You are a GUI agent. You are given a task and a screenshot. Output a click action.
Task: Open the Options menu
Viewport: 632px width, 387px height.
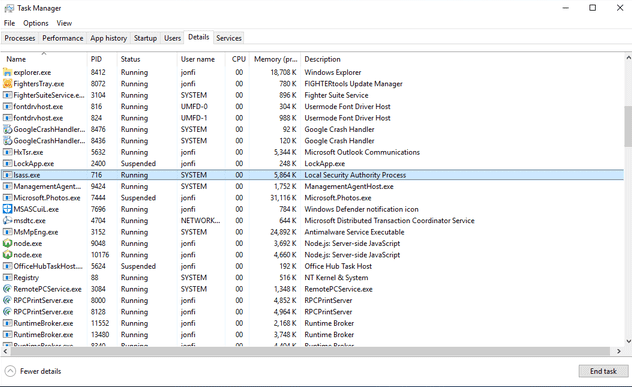point(35,23)
